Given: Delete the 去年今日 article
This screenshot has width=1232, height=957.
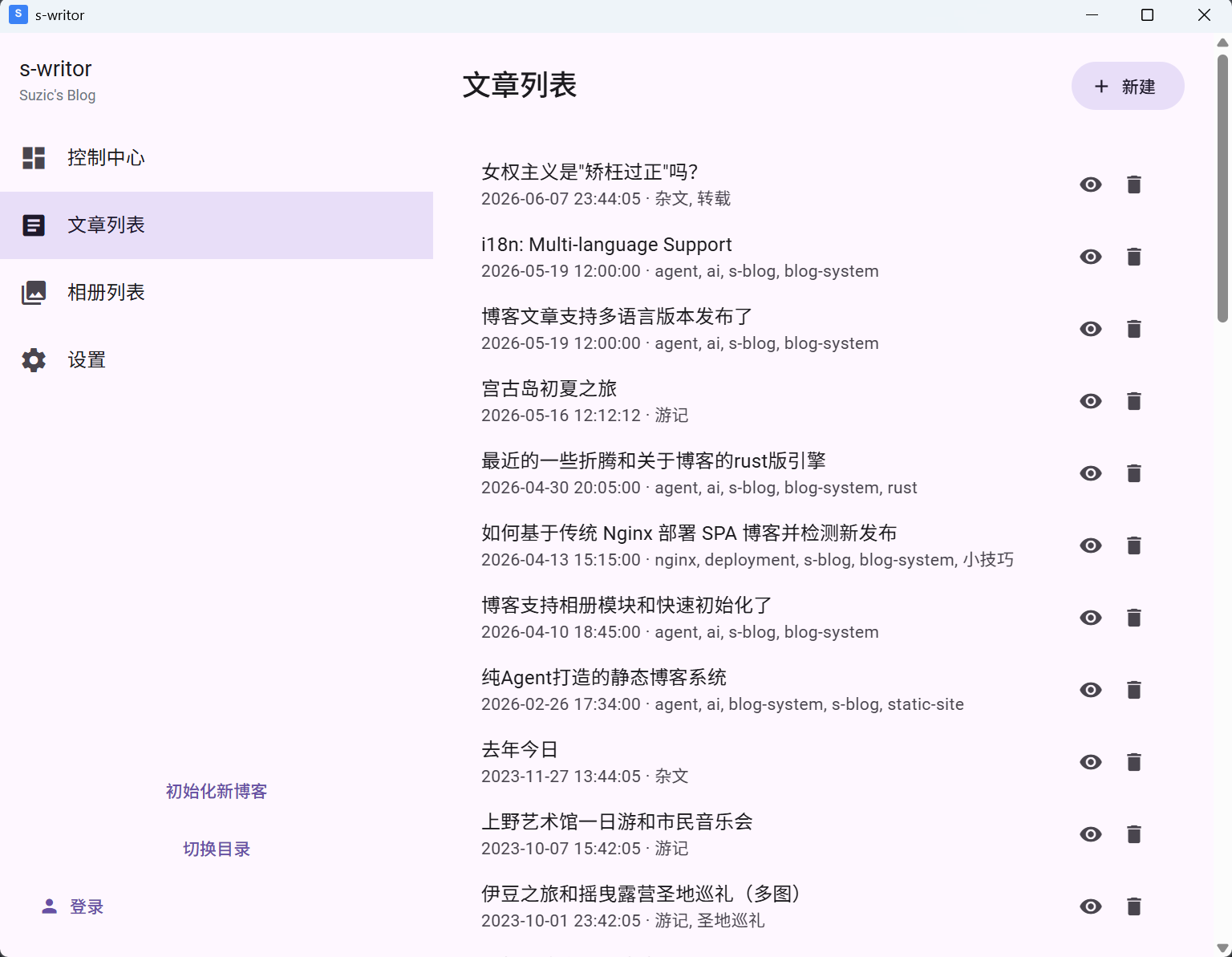Looking at the screenshot, I should point(1133,762).
